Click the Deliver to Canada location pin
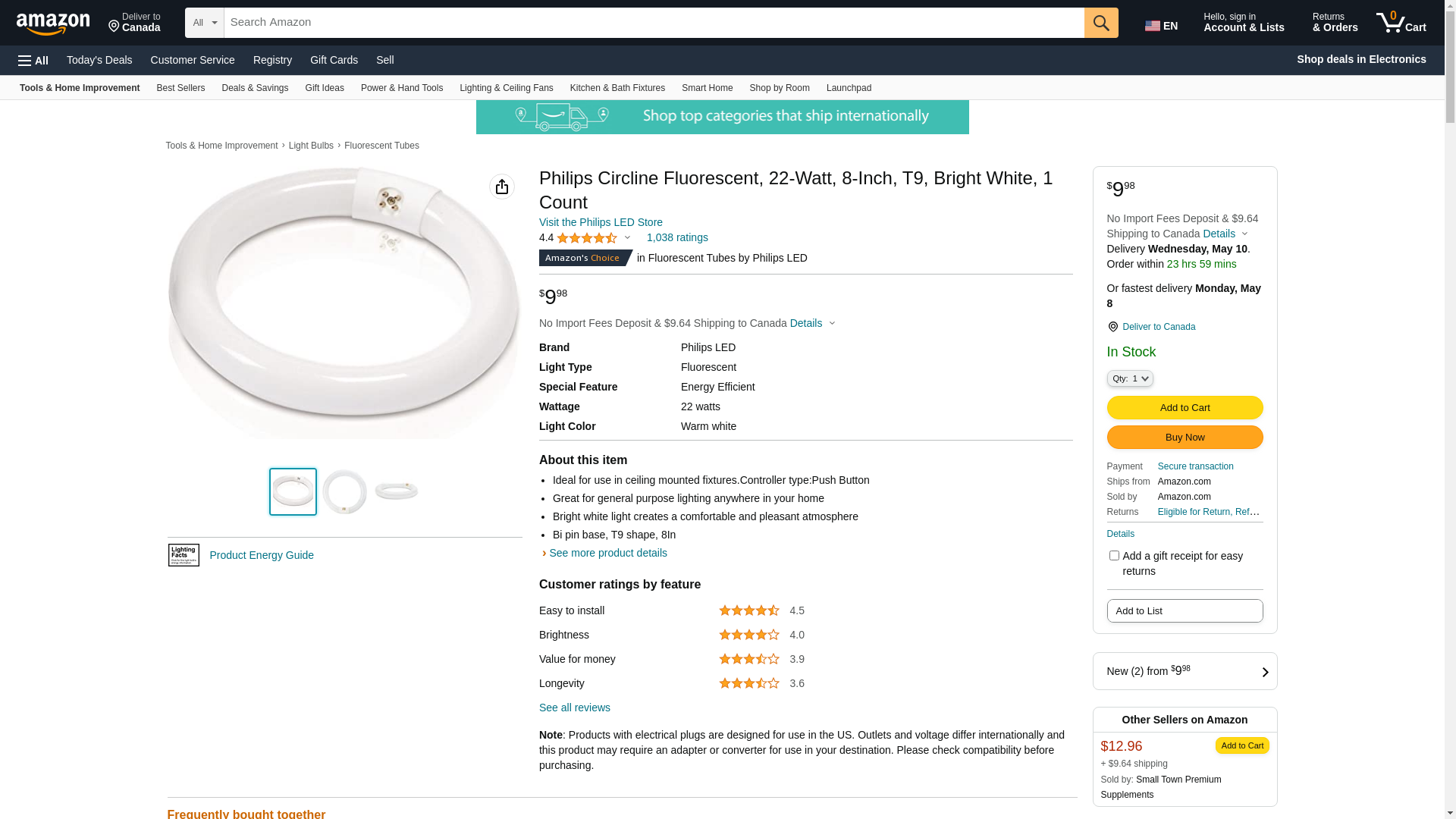The height and width of the screenshot is (819, 1456). [1113, 327]
